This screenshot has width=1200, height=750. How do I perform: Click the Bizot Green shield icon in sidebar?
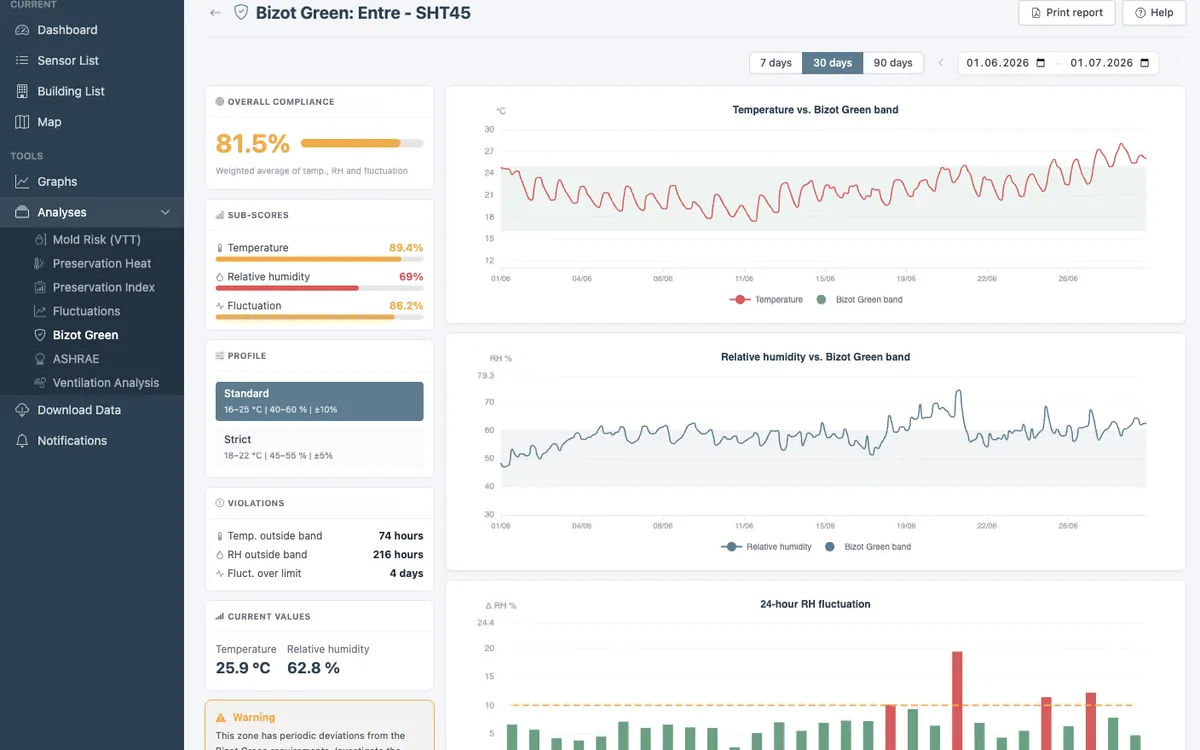click(x=41, y=335)
